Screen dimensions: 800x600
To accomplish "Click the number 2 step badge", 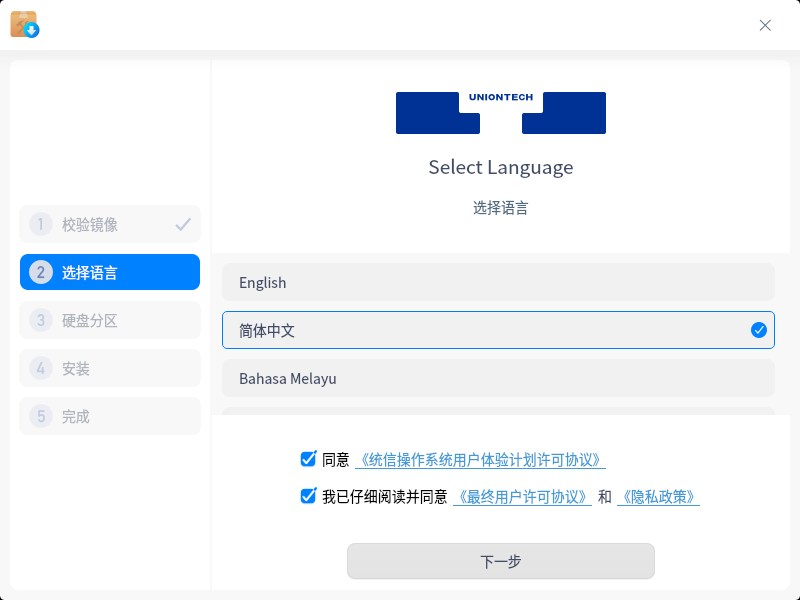I will click(x=41, y=272).
